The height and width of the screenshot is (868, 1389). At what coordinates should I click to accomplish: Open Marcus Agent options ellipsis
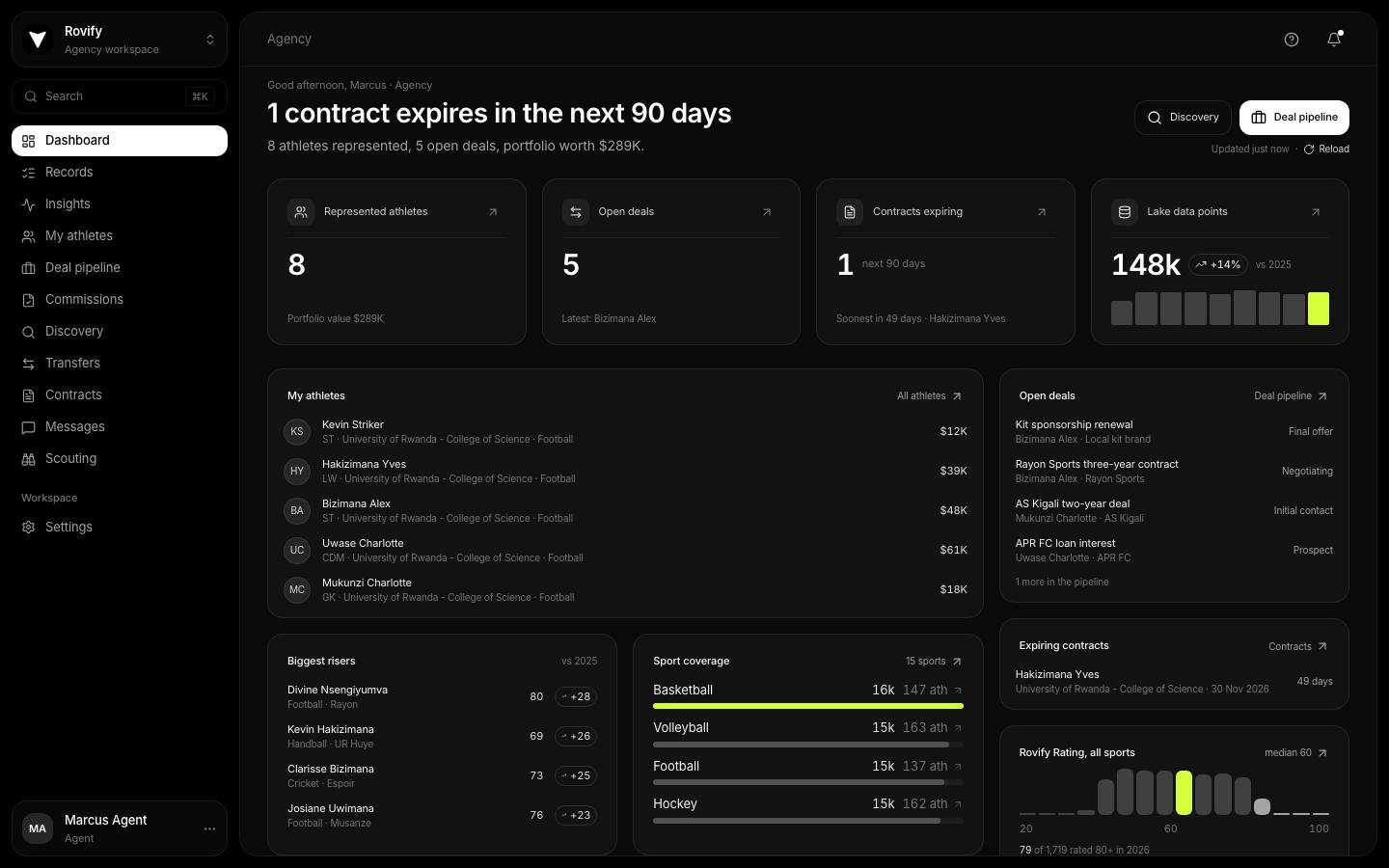pos(209,829)
